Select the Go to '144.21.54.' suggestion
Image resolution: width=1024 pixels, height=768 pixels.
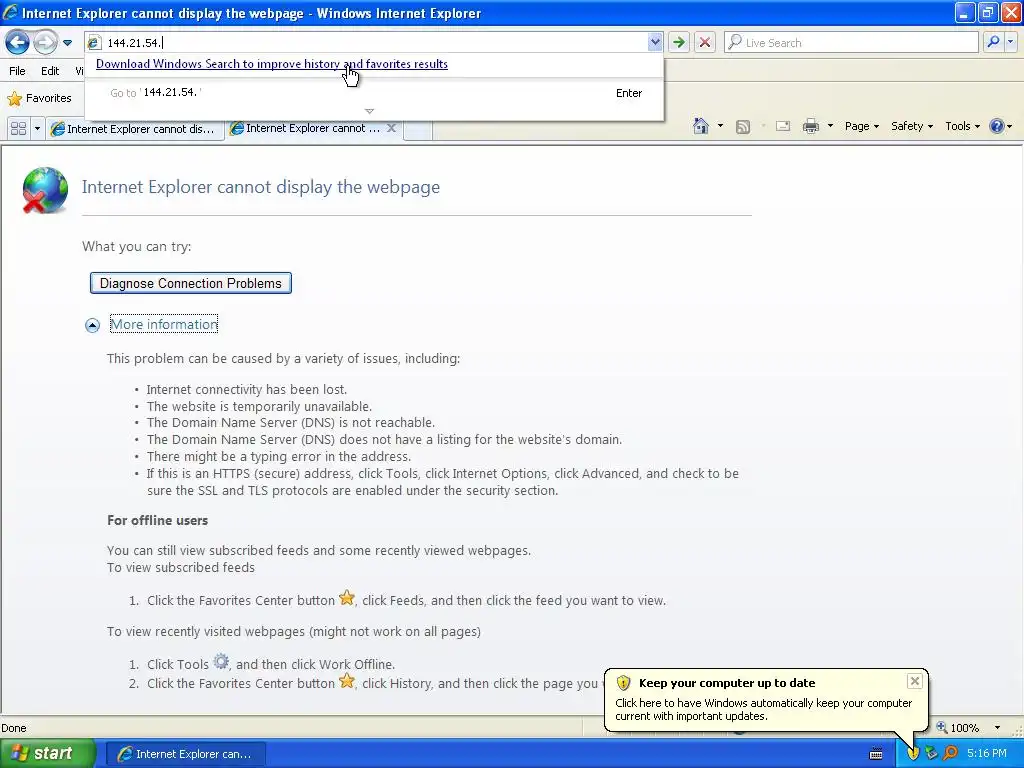point(375,93)
